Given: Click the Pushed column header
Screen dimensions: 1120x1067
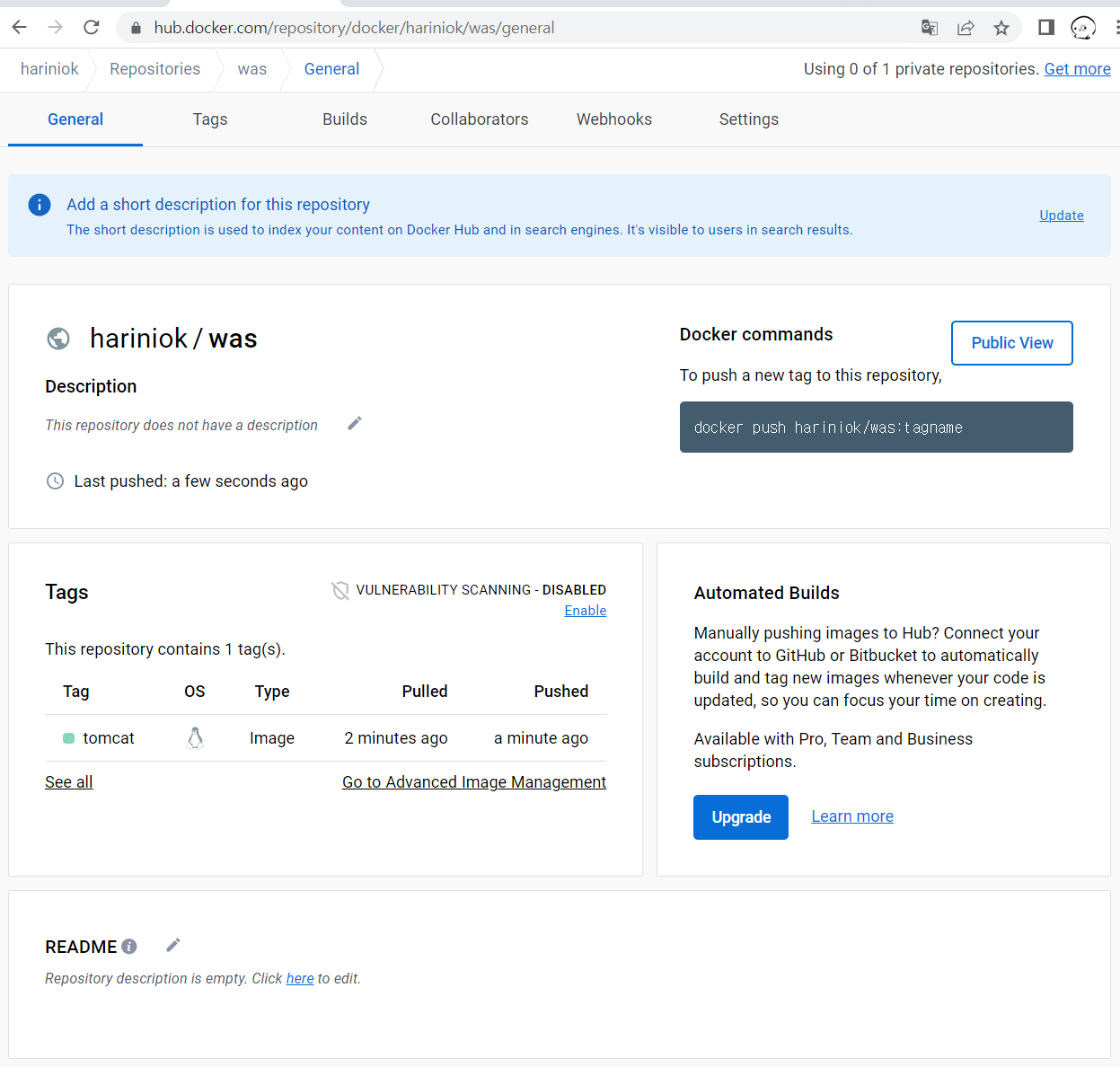Looking at the screenshot, I should (x=561, y=692).
